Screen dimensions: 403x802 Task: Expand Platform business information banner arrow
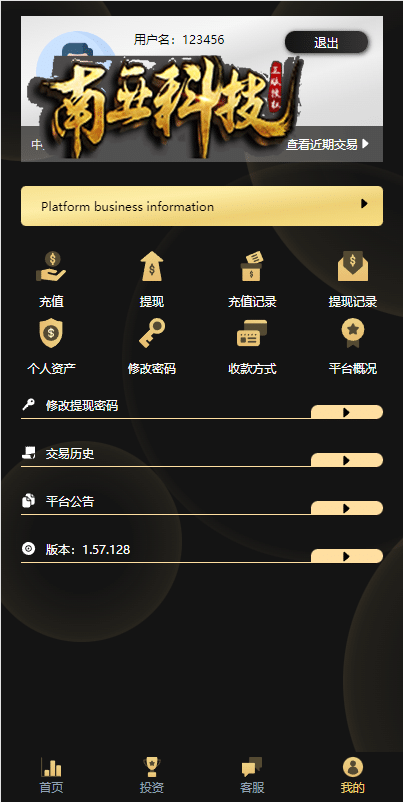364,204
